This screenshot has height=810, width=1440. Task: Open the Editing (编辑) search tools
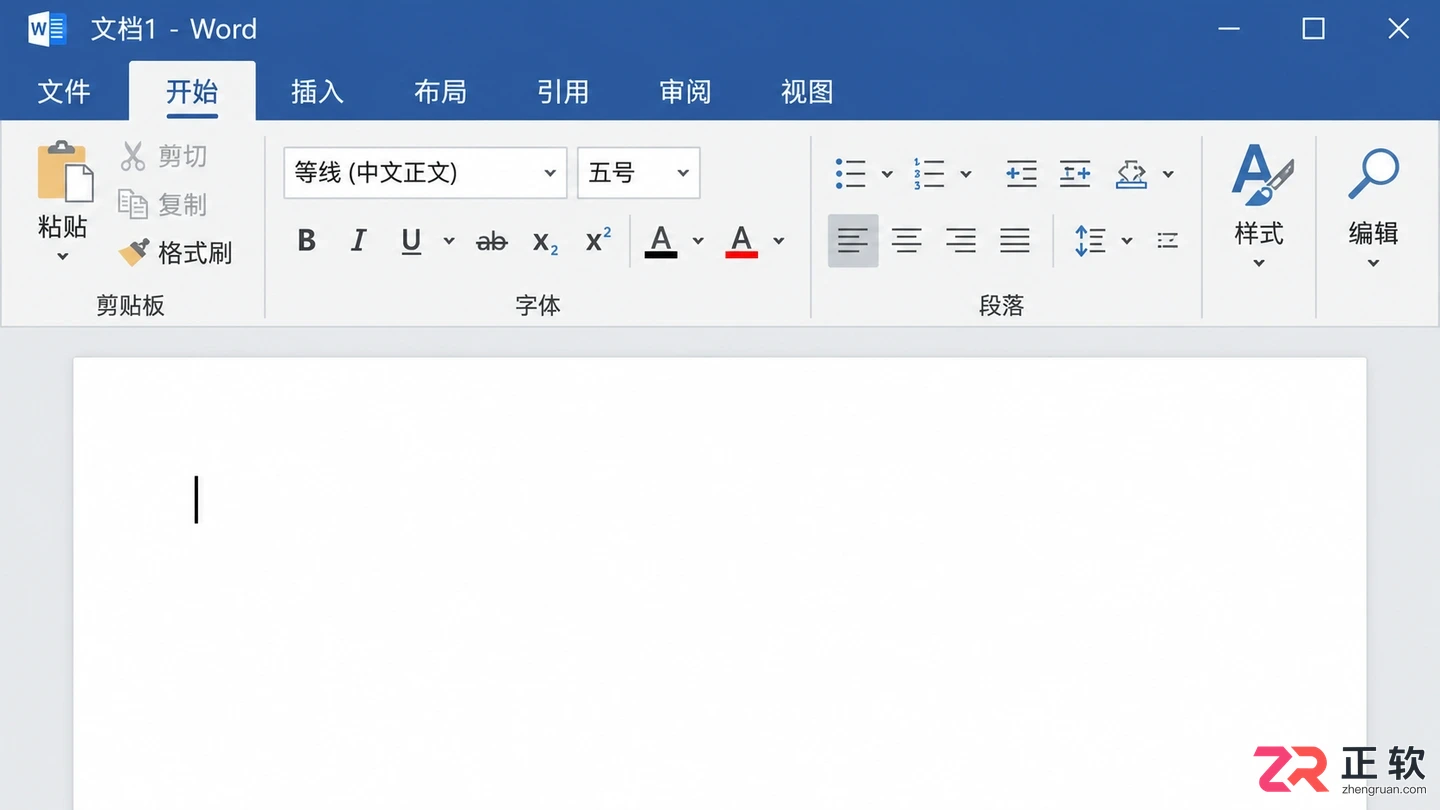point(1373,207)
